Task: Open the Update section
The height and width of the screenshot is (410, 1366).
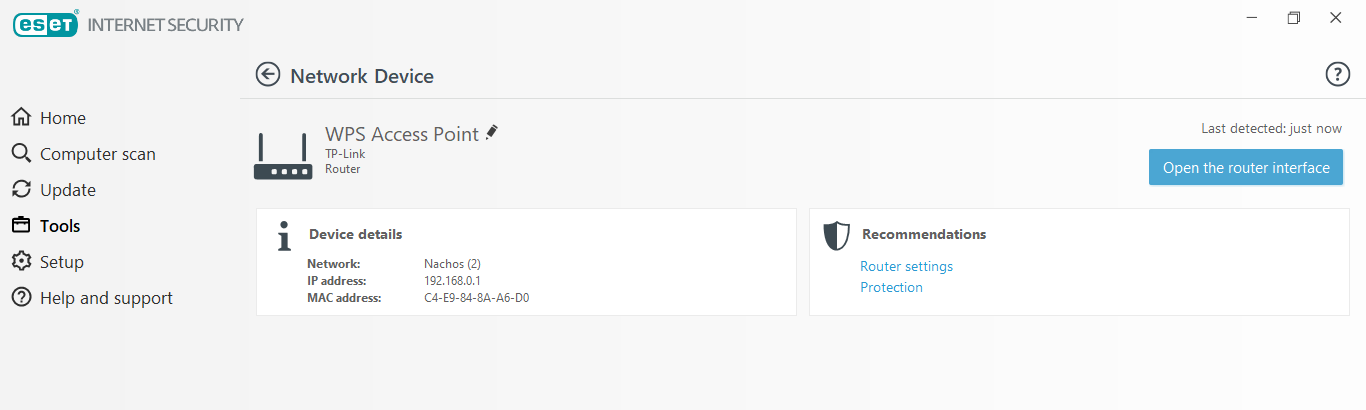Action: [67, 190]
